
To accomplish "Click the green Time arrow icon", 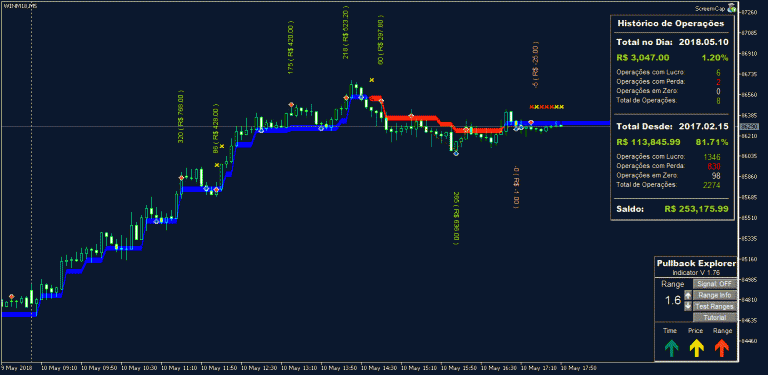I will click(671, 348).
